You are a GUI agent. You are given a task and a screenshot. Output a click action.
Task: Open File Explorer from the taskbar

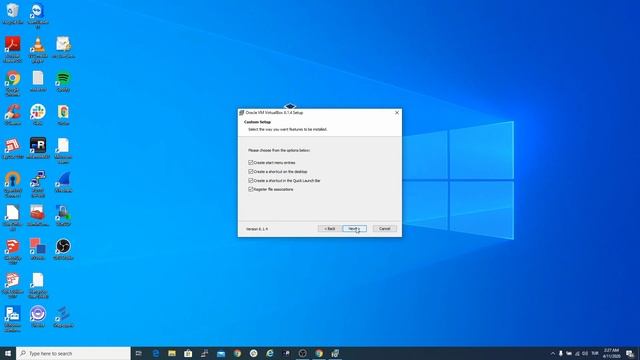point(172,353)
